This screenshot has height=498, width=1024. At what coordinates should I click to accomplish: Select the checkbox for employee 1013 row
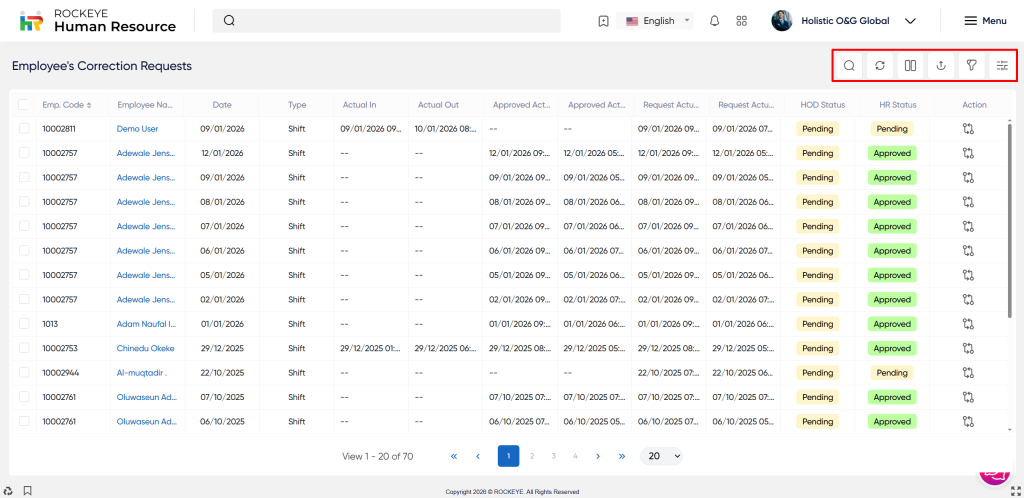pos(24,324)
